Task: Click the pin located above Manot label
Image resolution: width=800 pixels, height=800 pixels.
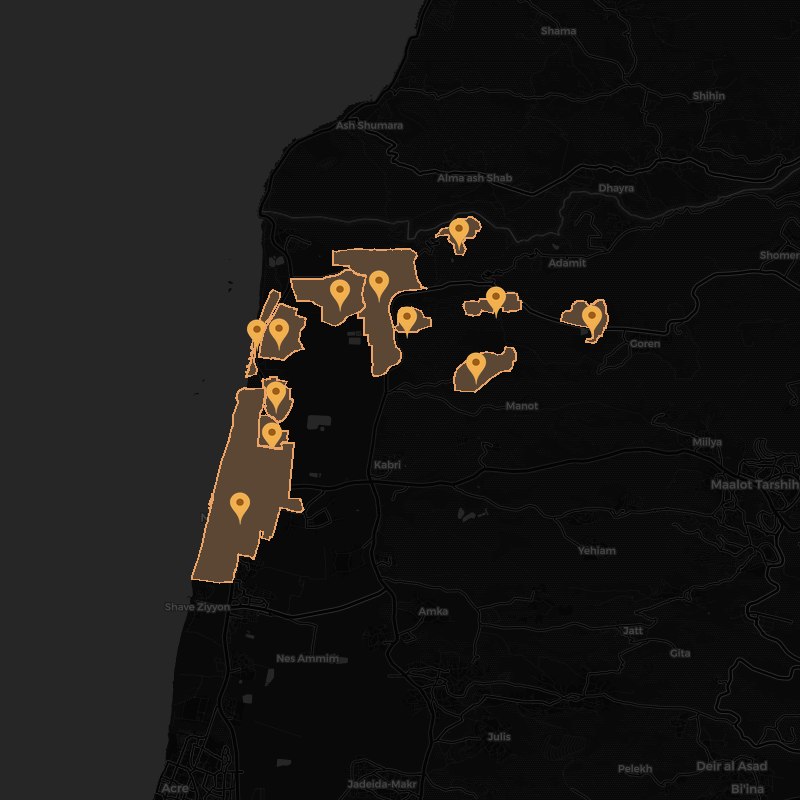Action: (476, 366)
